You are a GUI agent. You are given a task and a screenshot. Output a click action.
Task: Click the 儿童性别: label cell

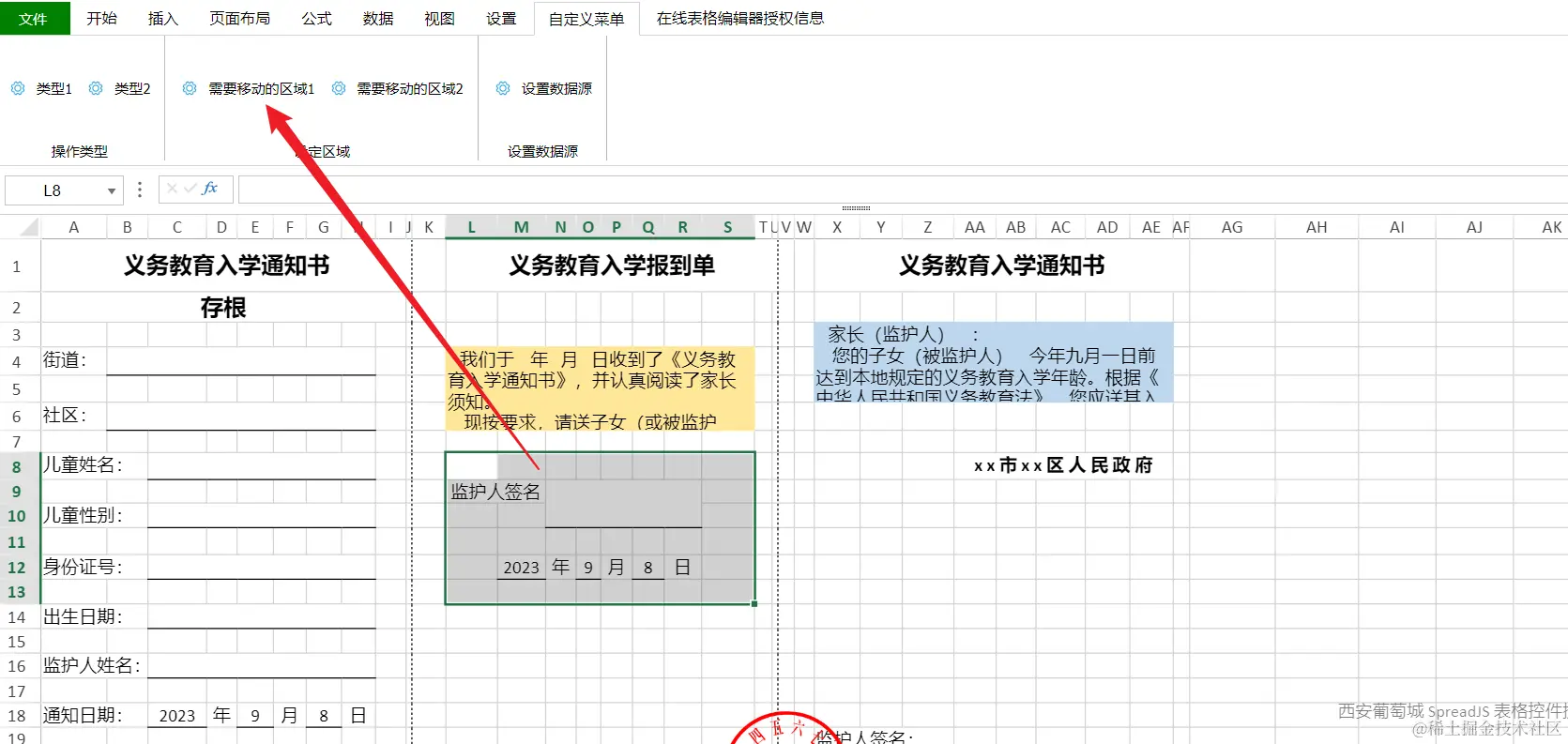[x=93, y=516]
